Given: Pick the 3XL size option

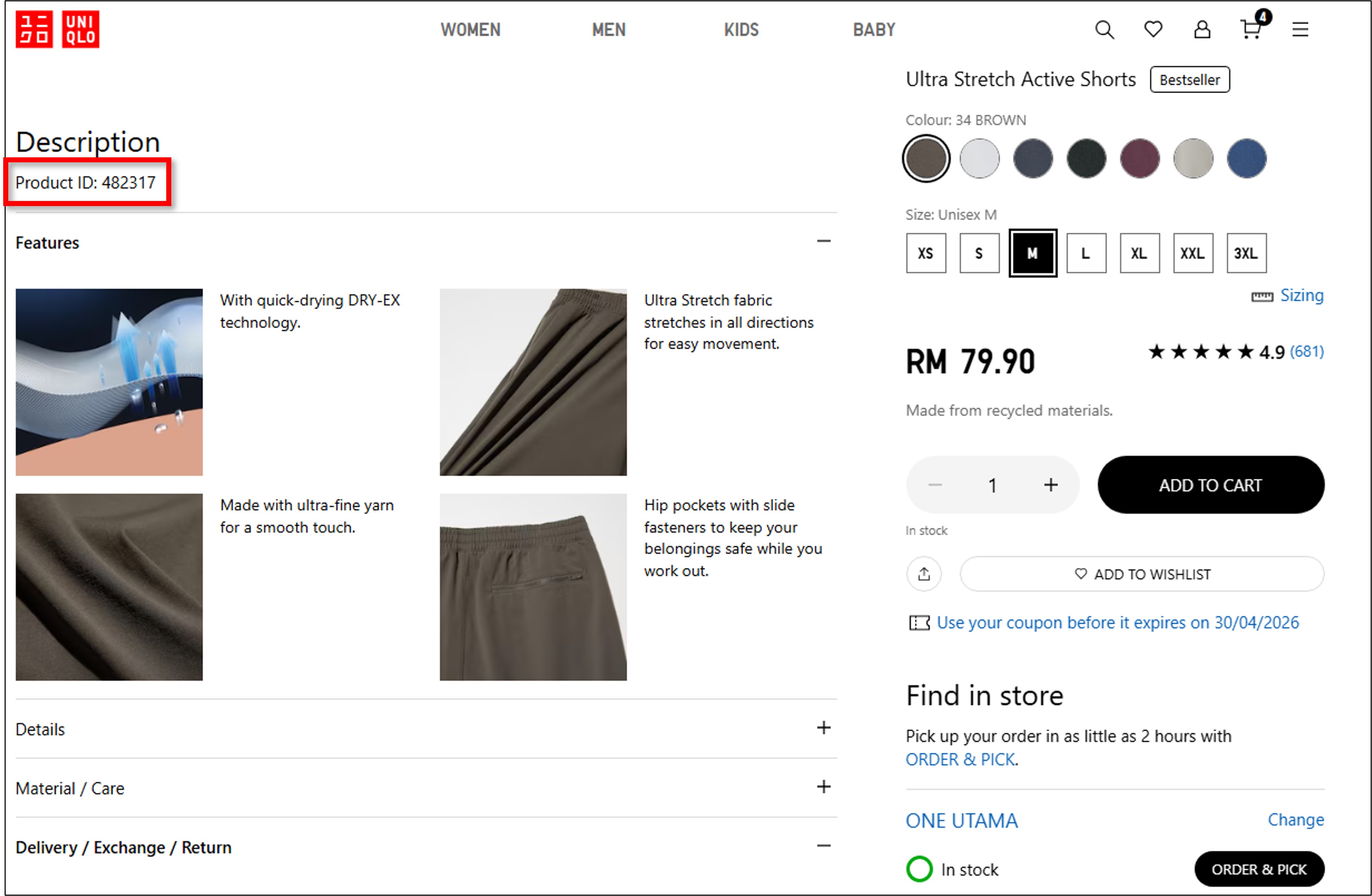Looking at the screenshot, I should pyautogui.click(x=1246, y=253).
